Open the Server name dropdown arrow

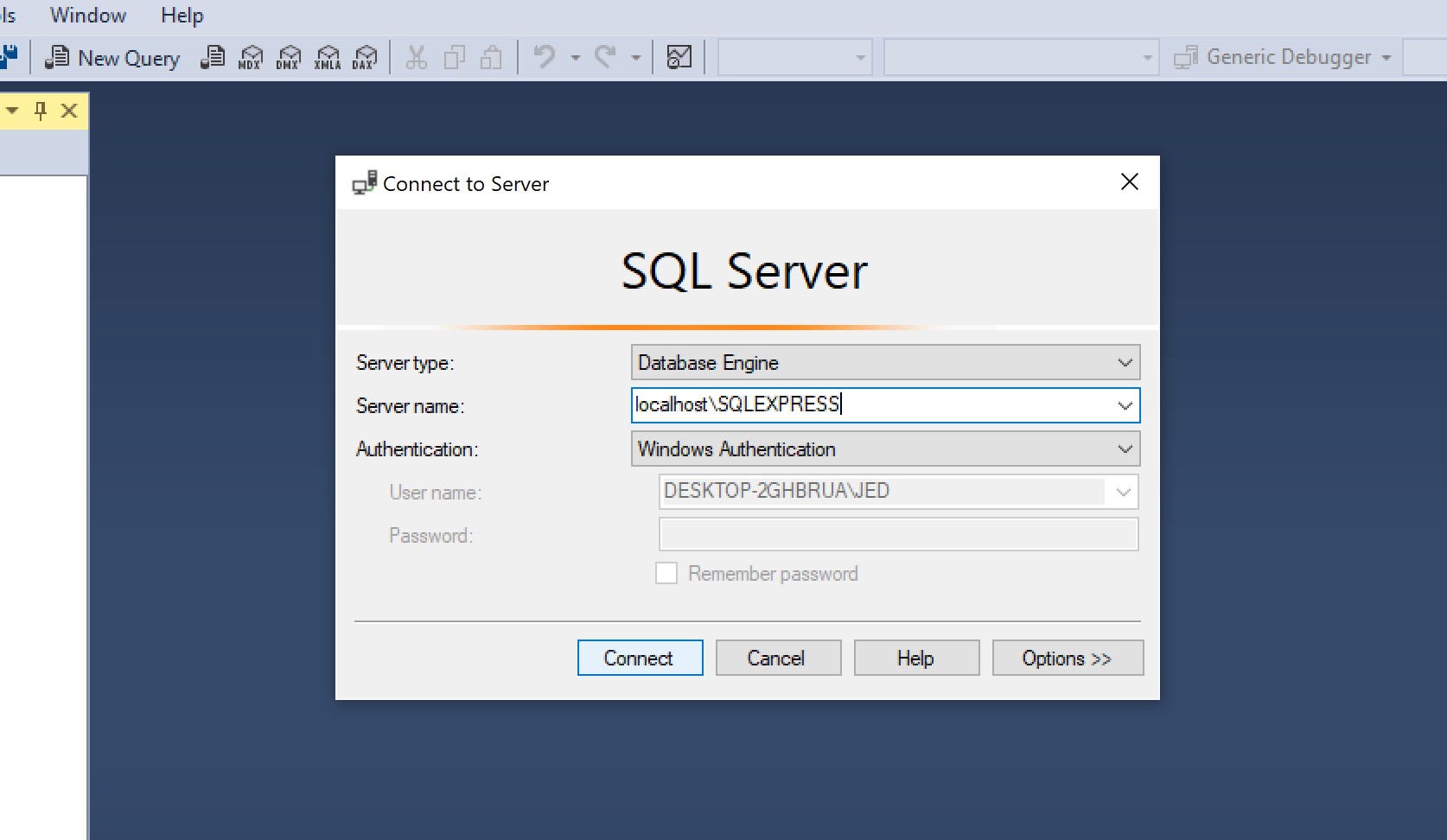click(x=1125, y=405)
